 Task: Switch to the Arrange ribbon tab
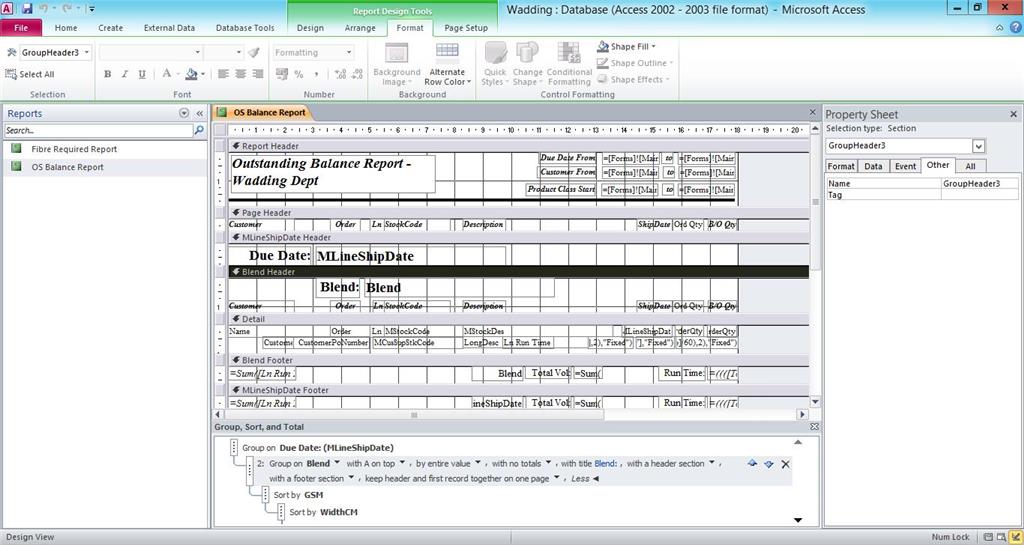click(360, 28)
